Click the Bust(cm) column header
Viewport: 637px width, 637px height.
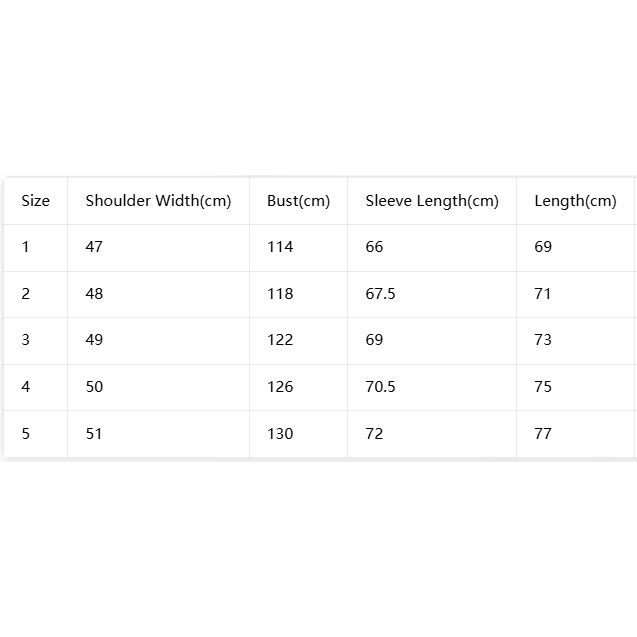pyautogui.click(x=298, y=201)
